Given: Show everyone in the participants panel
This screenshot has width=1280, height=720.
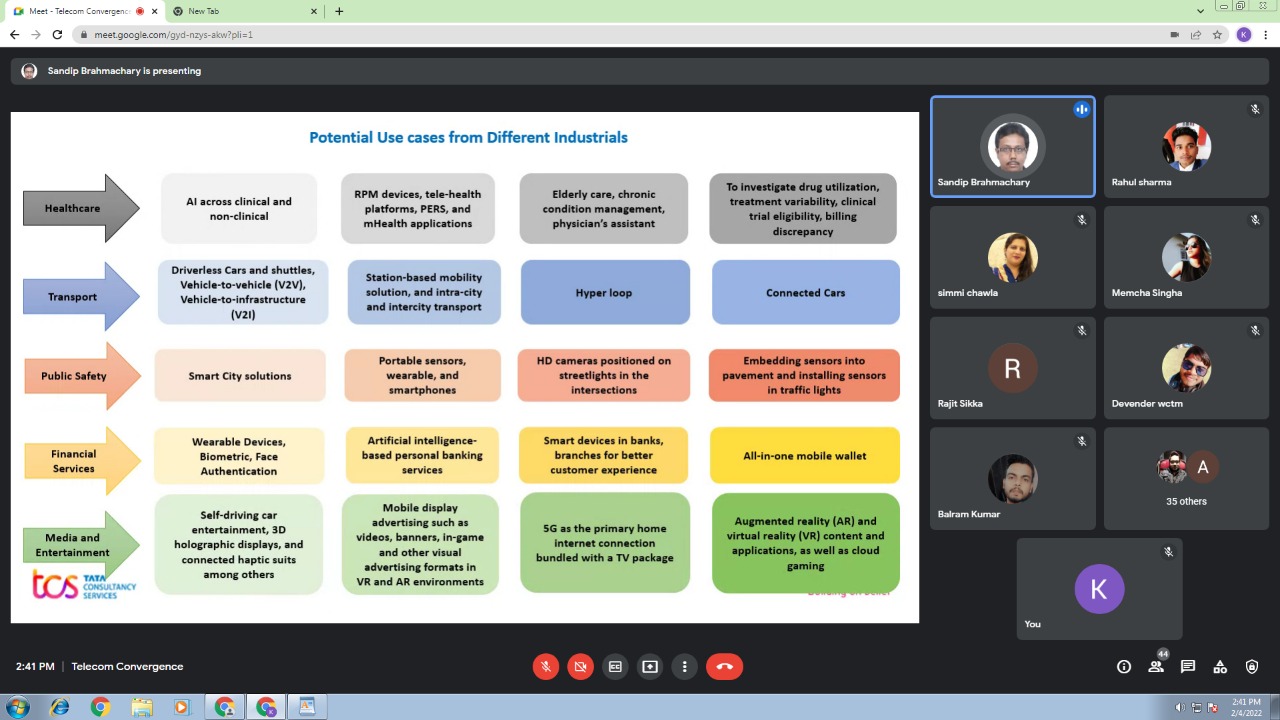Looking at the screenshot, I should click(1156, 667).
